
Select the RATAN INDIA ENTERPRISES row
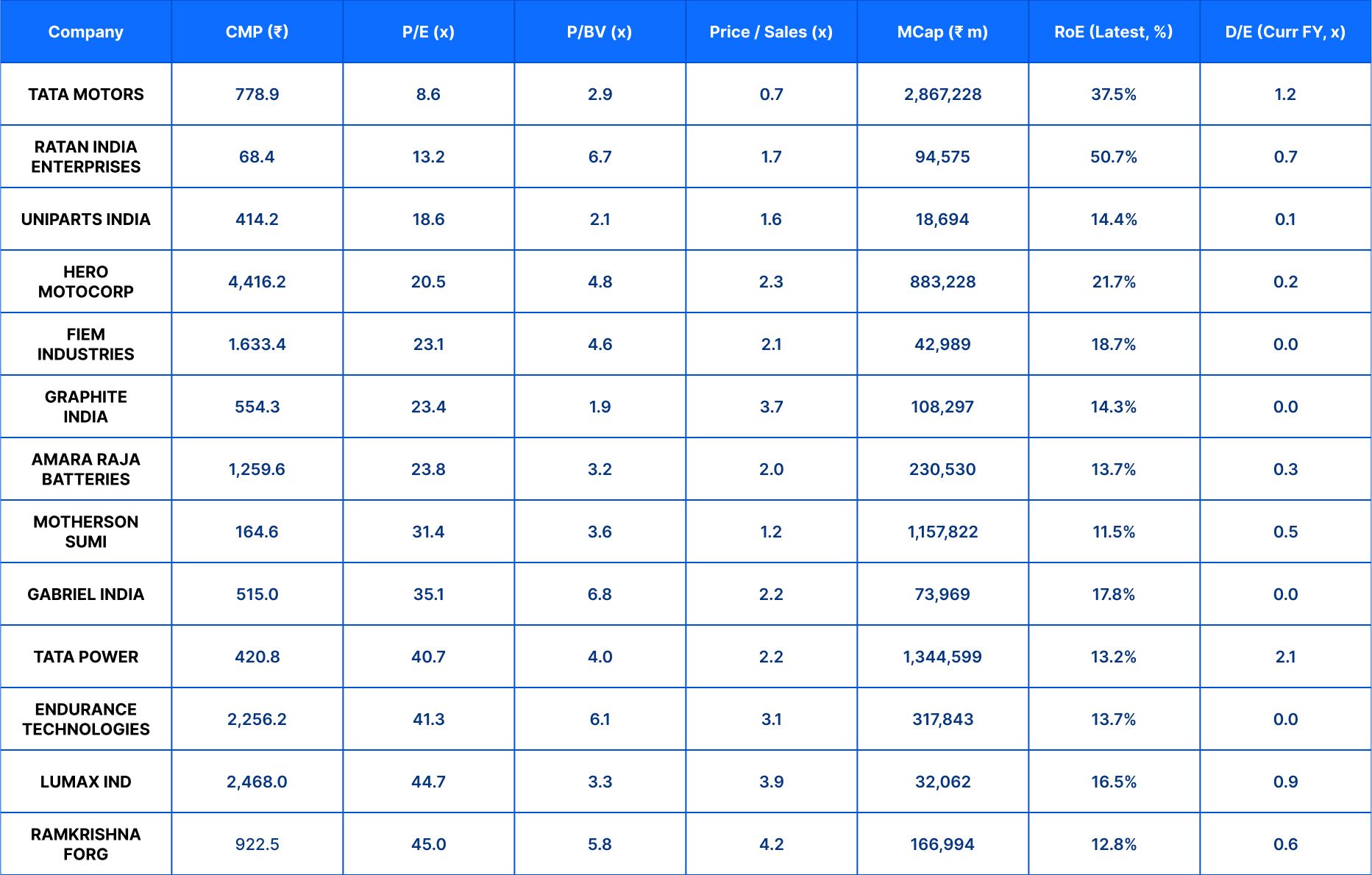[85, 156]
